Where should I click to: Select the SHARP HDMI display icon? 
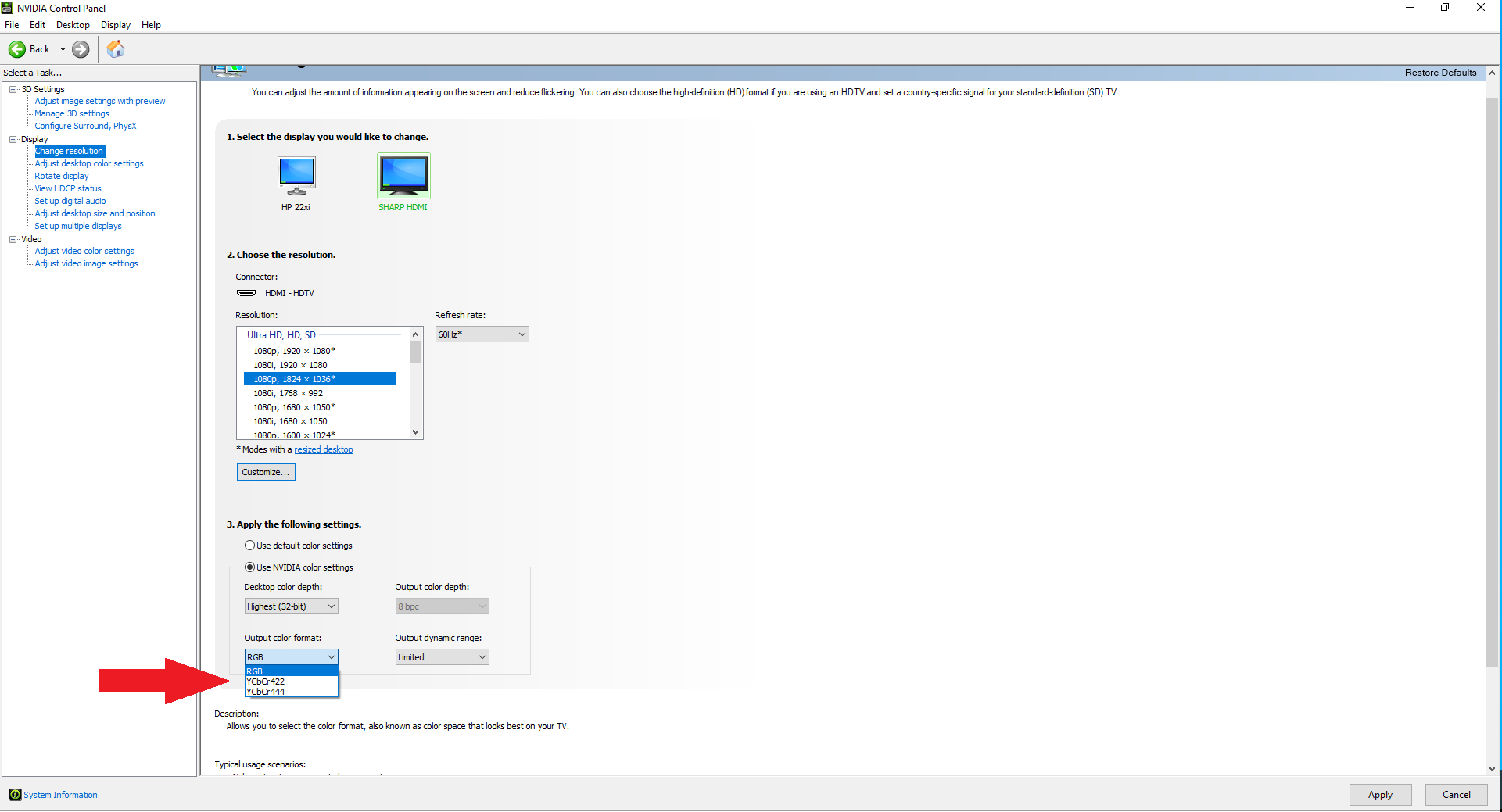(x=403, y=176)
